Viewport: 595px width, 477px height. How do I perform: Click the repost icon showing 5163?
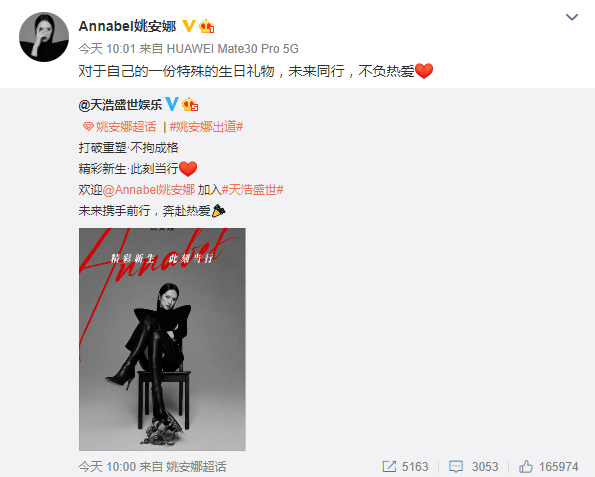[x=389, y=466]
